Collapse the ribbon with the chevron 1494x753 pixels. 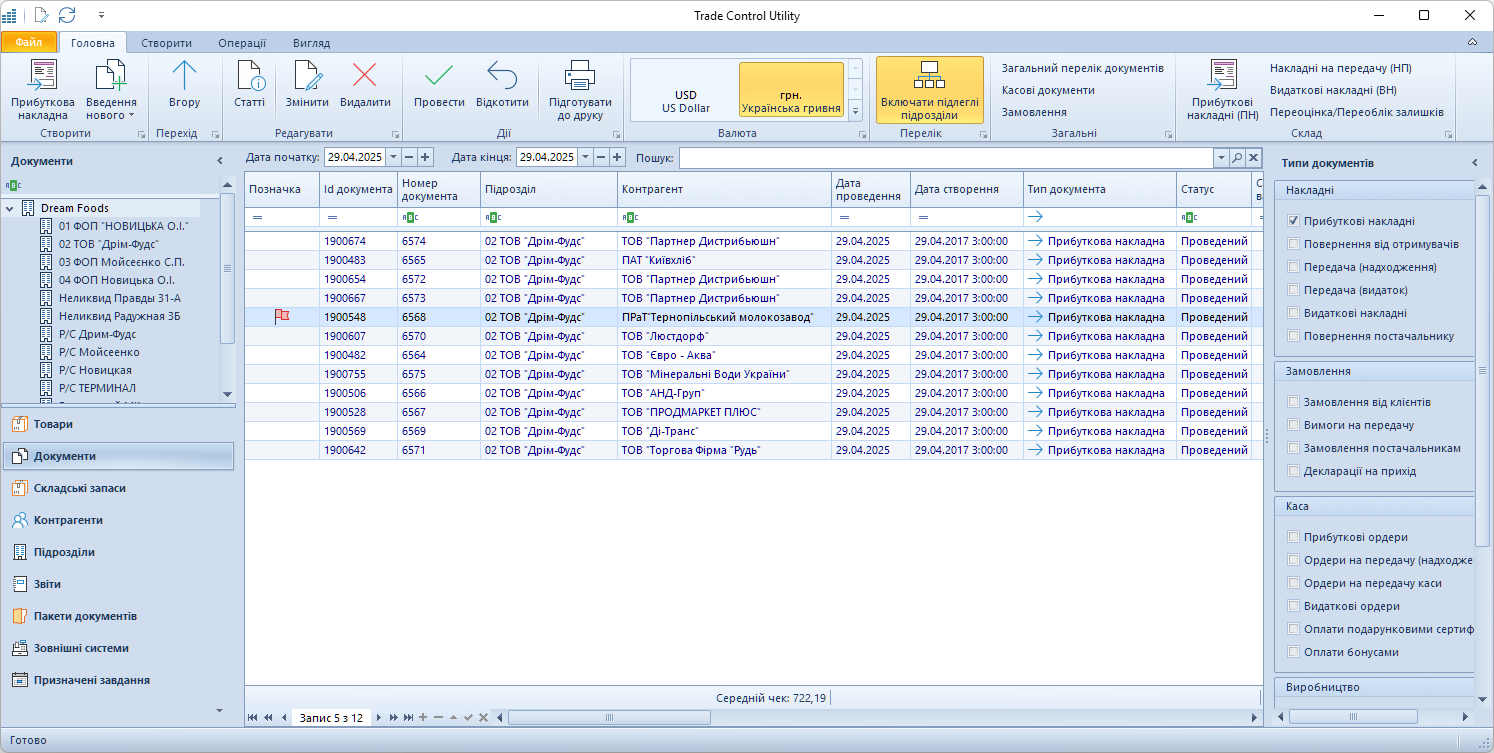click(1472, 43)
